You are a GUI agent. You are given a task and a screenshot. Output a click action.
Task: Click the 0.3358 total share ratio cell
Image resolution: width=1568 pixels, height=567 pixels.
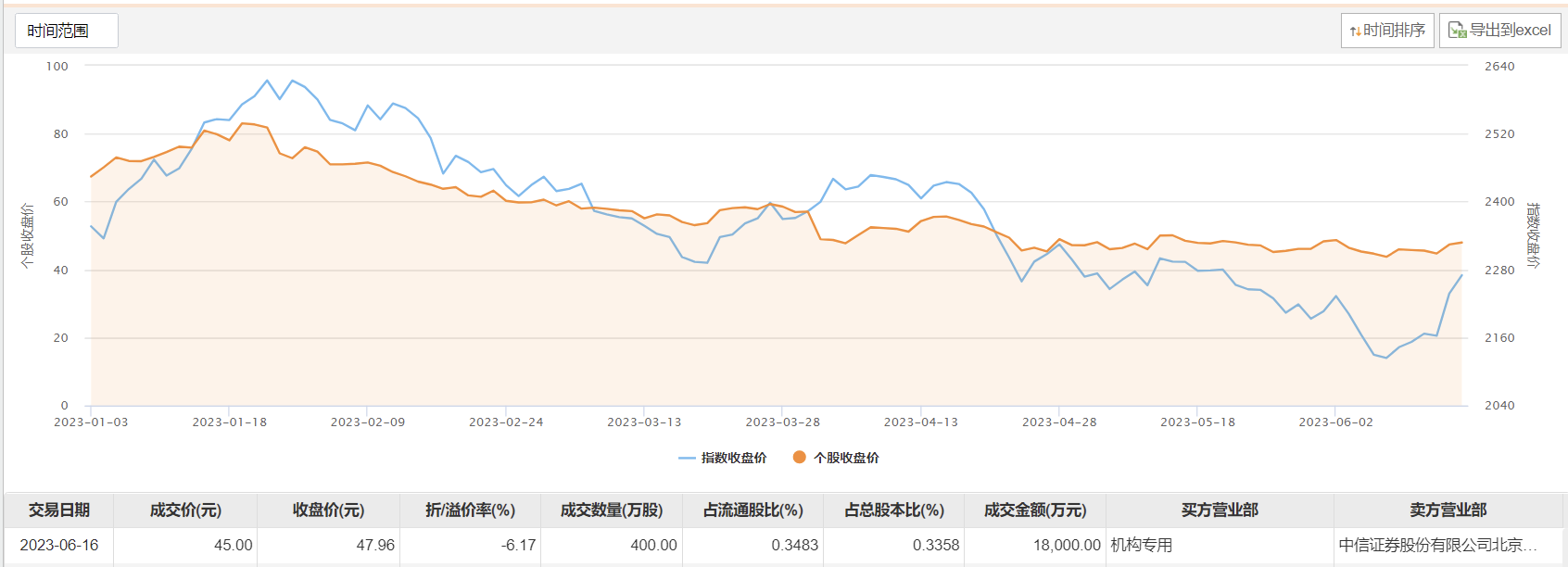(894, 545)
